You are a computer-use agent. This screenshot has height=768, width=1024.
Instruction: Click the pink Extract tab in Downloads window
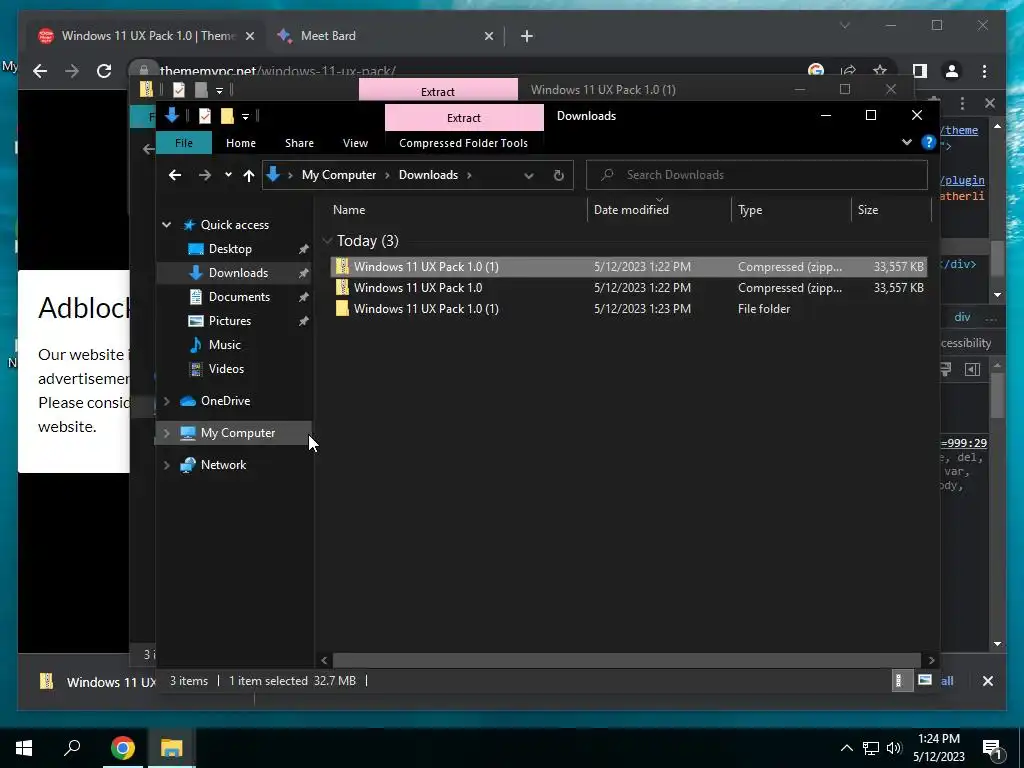[464, 118]
